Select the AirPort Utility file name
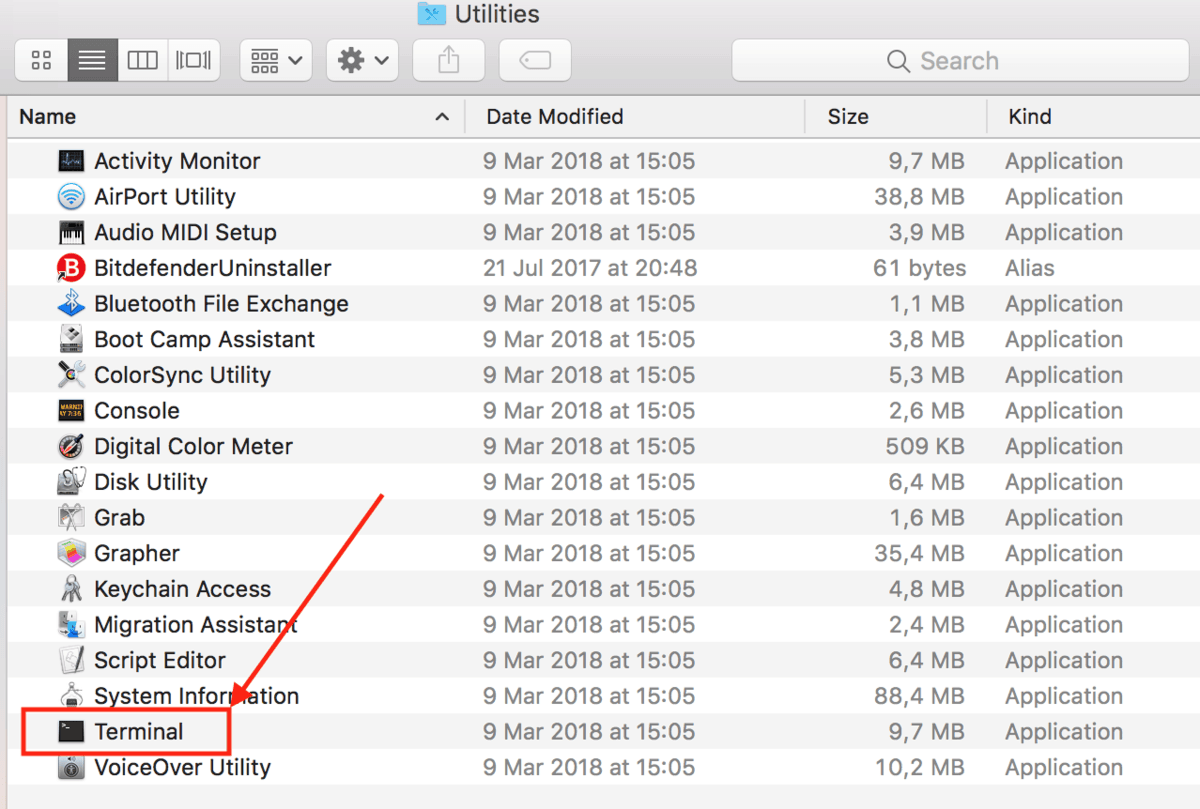 pyautogui.click(x=165, y=197)
